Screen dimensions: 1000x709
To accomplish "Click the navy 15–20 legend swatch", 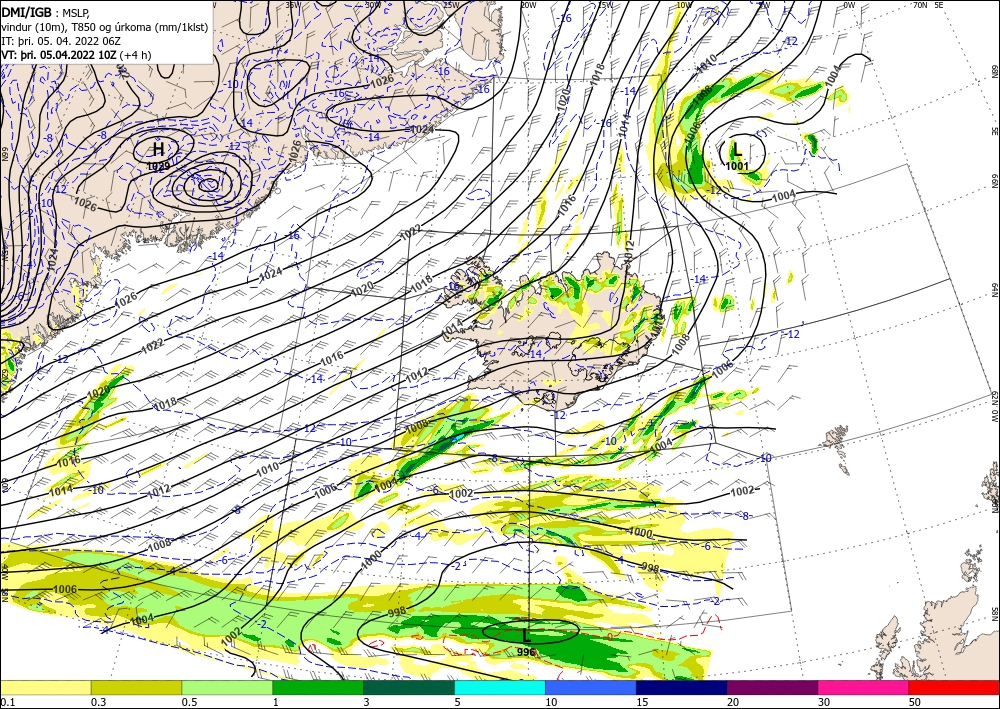I will point(682,687).
